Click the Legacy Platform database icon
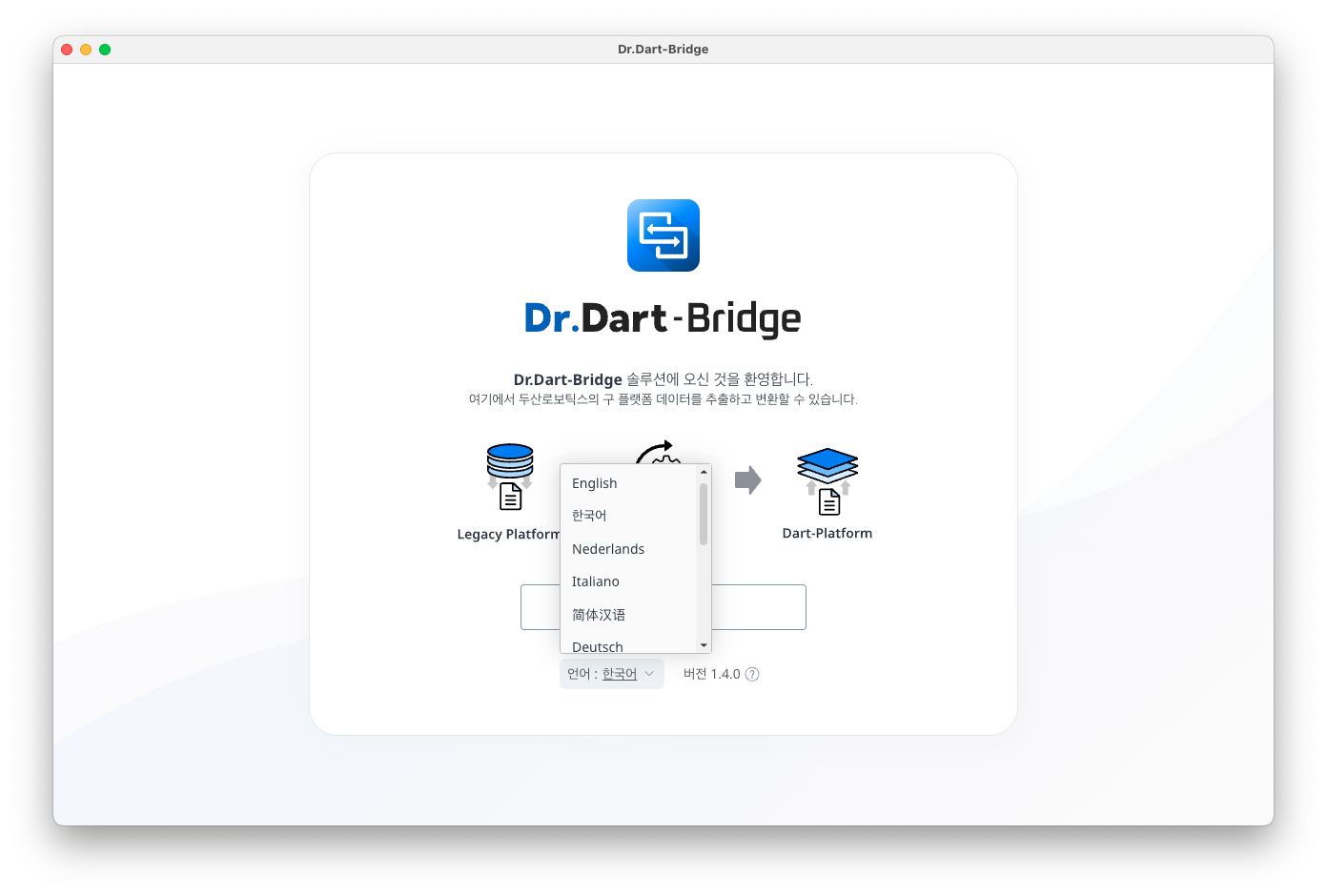 [x=510, y=477]
